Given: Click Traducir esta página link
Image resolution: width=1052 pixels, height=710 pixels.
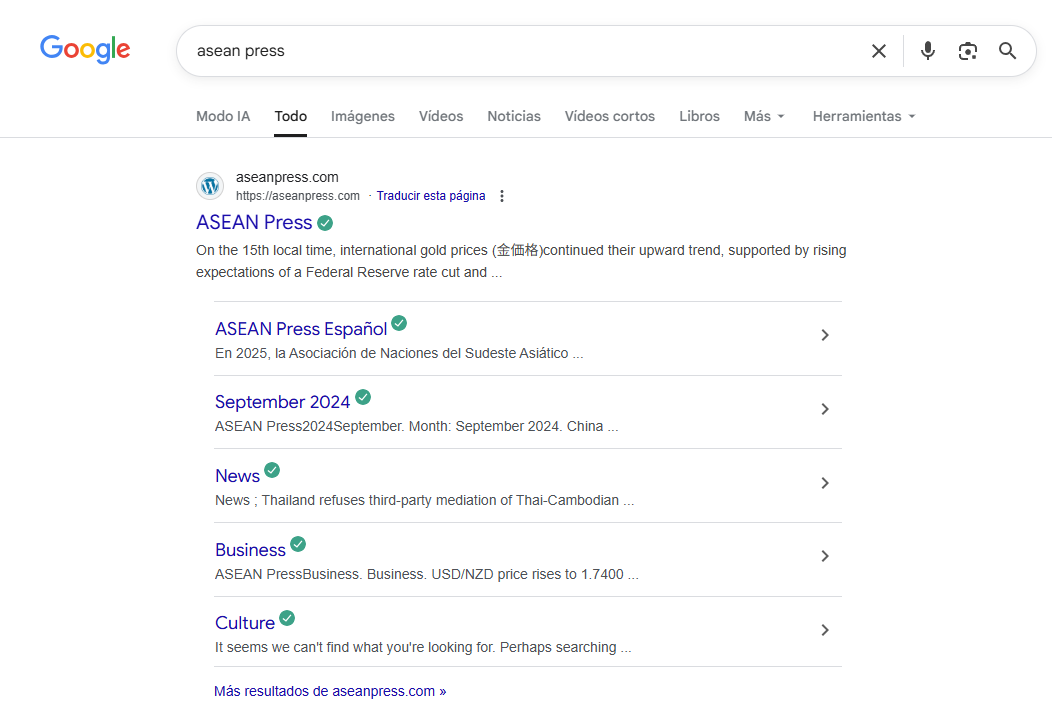Looking at the screenshot, I should 430,196.
